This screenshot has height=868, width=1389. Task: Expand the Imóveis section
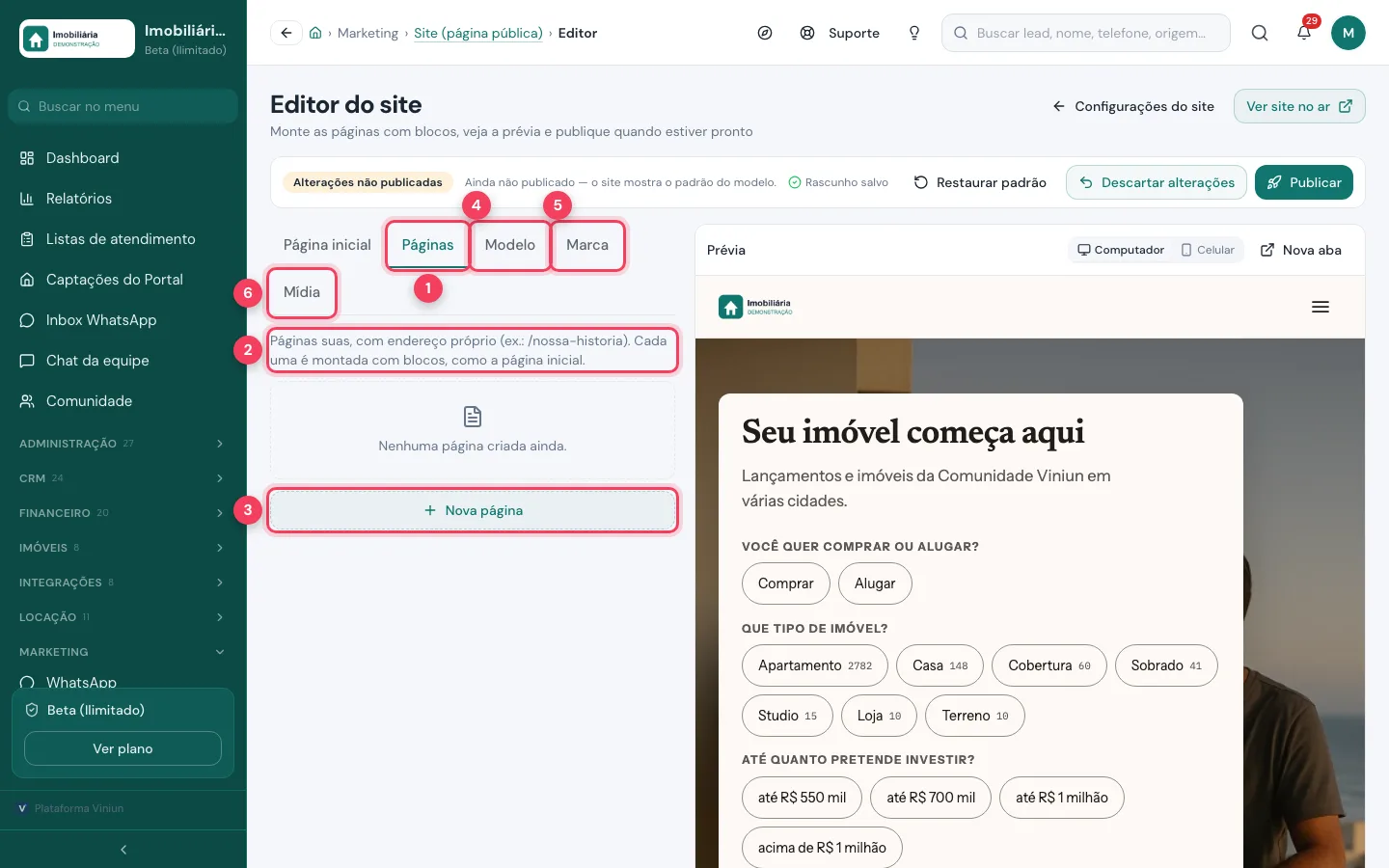pos(123,548)
